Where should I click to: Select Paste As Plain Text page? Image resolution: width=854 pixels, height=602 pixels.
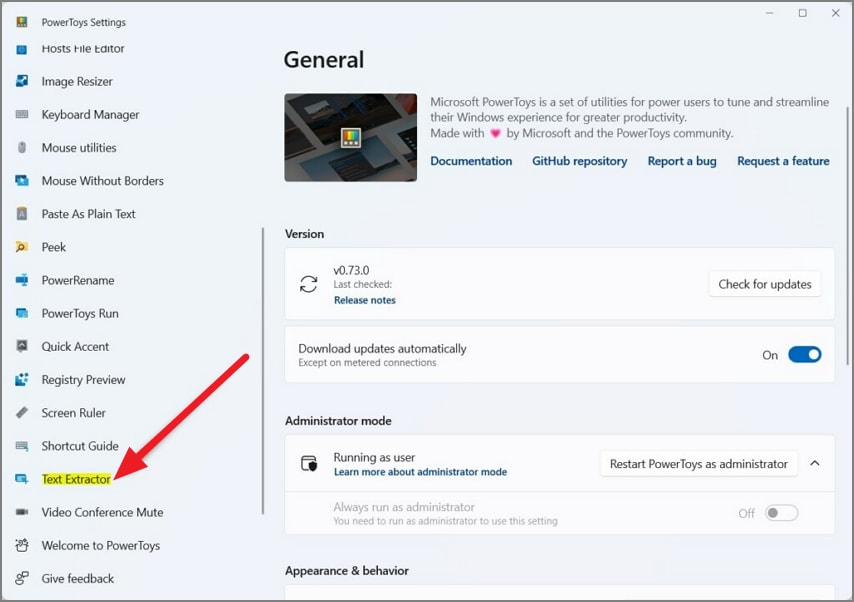click(x=88, y=214)
